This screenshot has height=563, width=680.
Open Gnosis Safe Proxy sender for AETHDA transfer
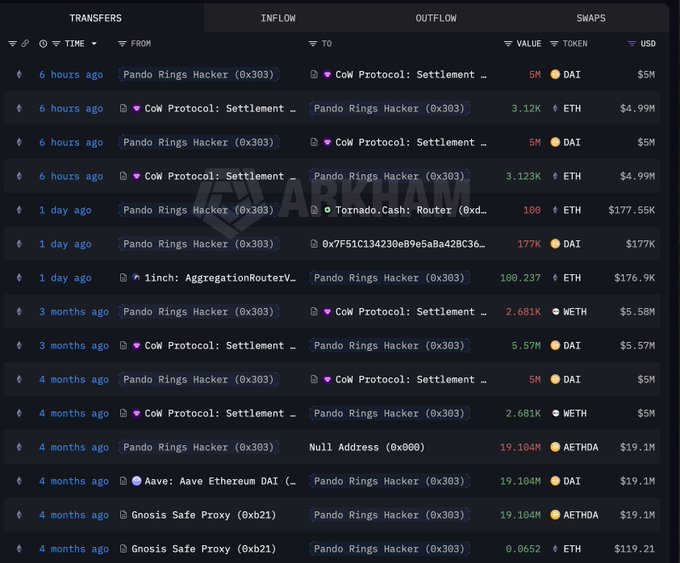coord(203,515)
